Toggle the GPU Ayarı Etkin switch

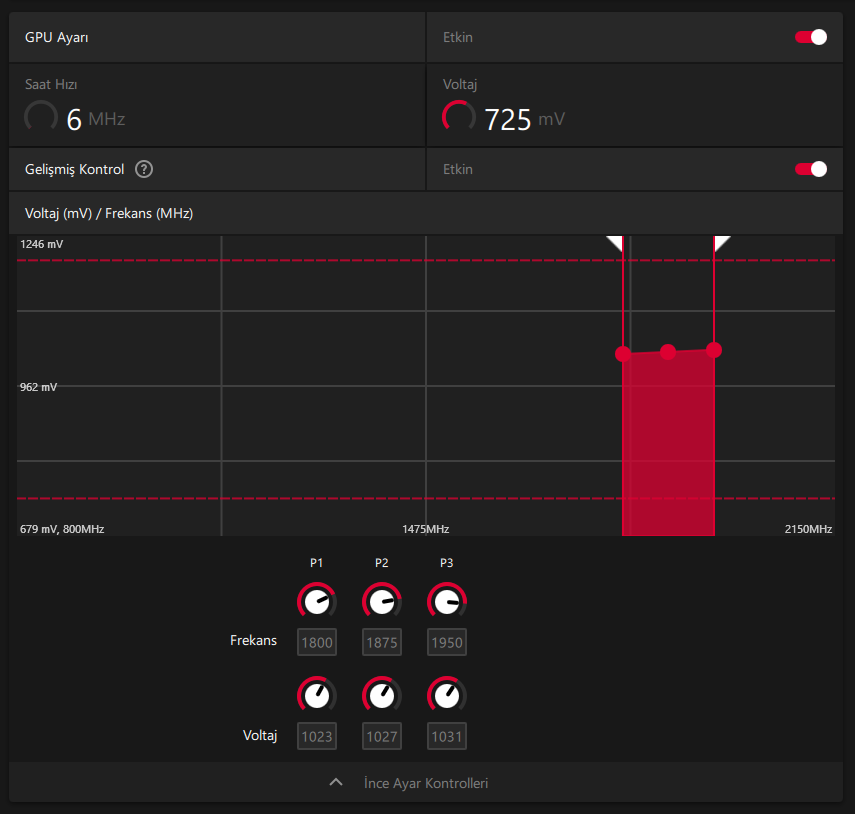(x=811, y=37)
